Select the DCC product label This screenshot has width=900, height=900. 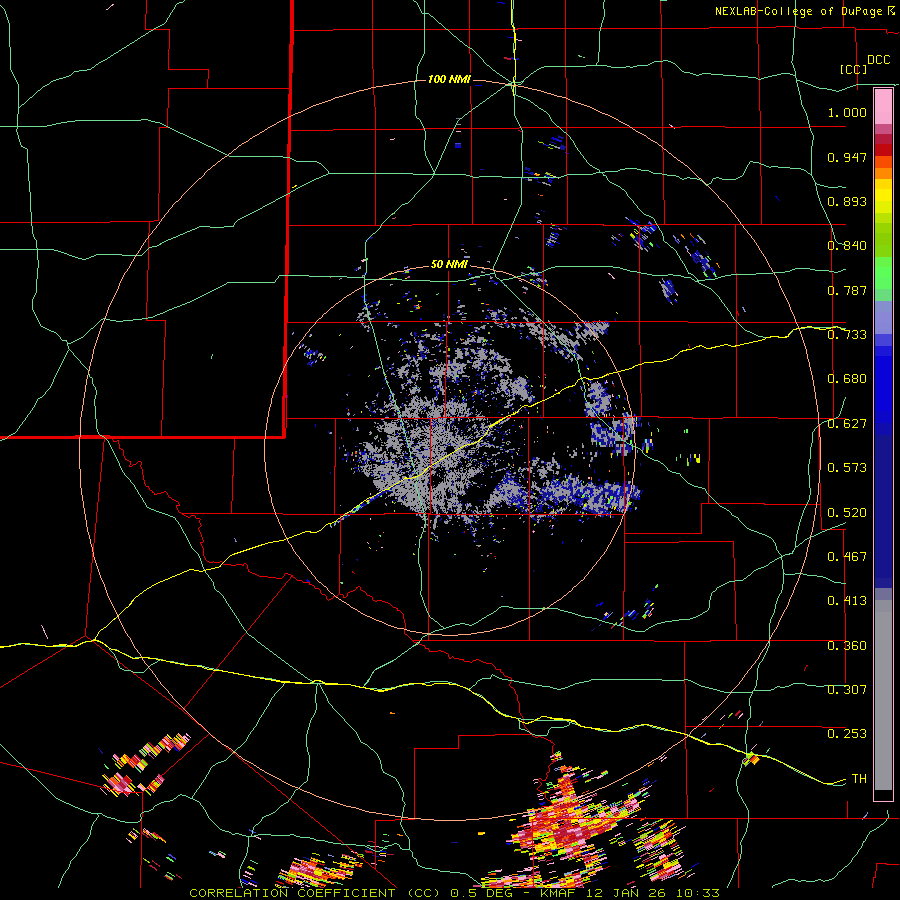[879, 60]
